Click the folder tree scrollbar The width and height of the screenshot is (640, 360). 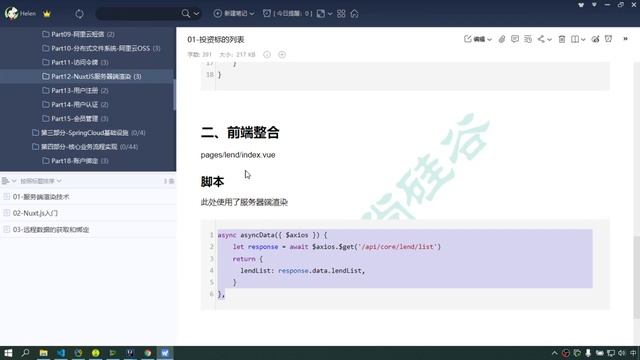pyautogui.click(x=174, y=95)
